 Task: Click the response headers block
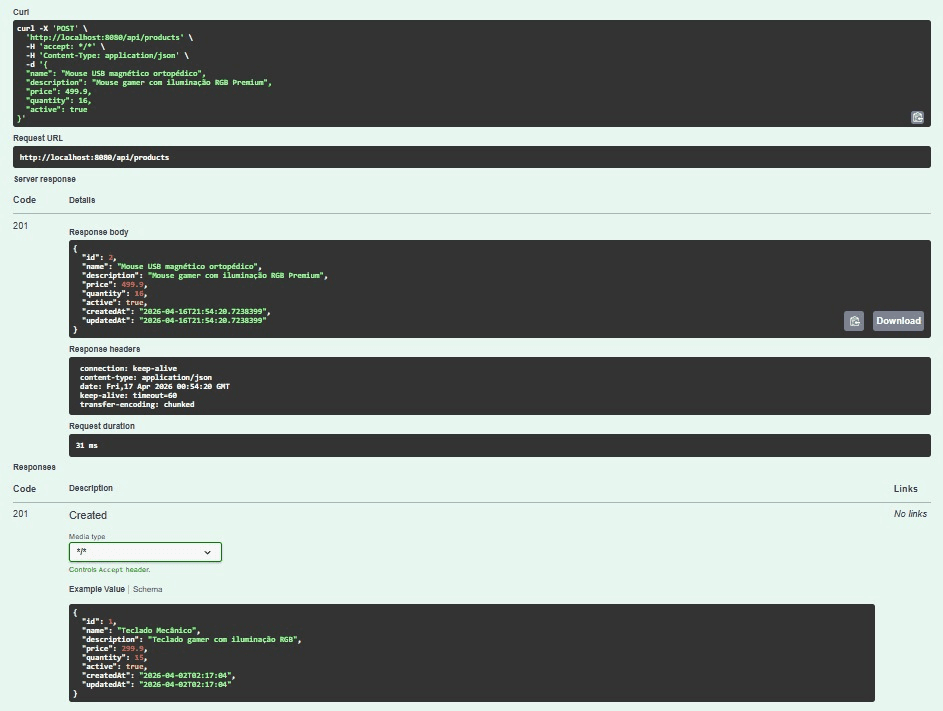(x=400, y=385)
